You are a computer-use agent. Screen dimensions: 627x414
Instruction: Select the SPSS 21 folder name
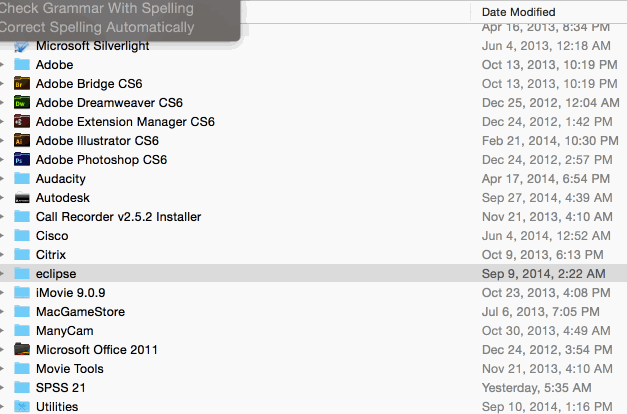pyautogui.click(x=61, y=388)
